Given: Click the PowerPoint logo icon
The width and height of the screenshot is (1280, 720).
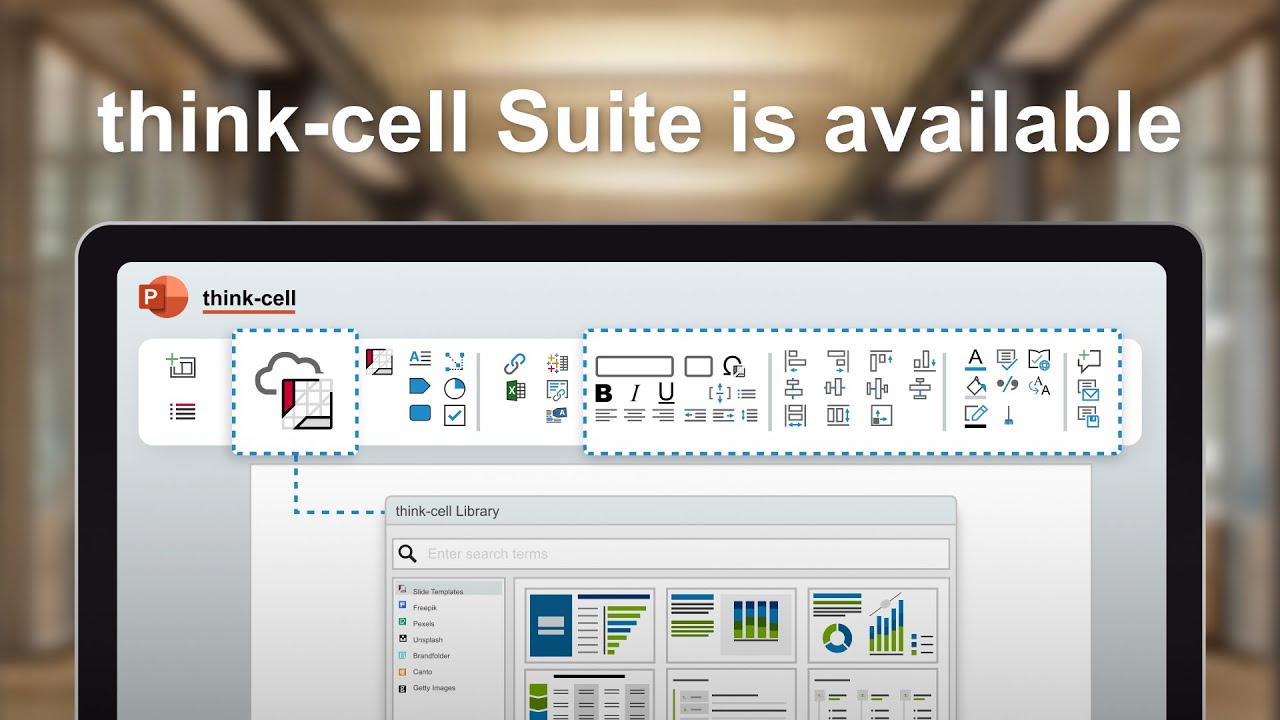Looking at the screenshot, I should [164, 297].
